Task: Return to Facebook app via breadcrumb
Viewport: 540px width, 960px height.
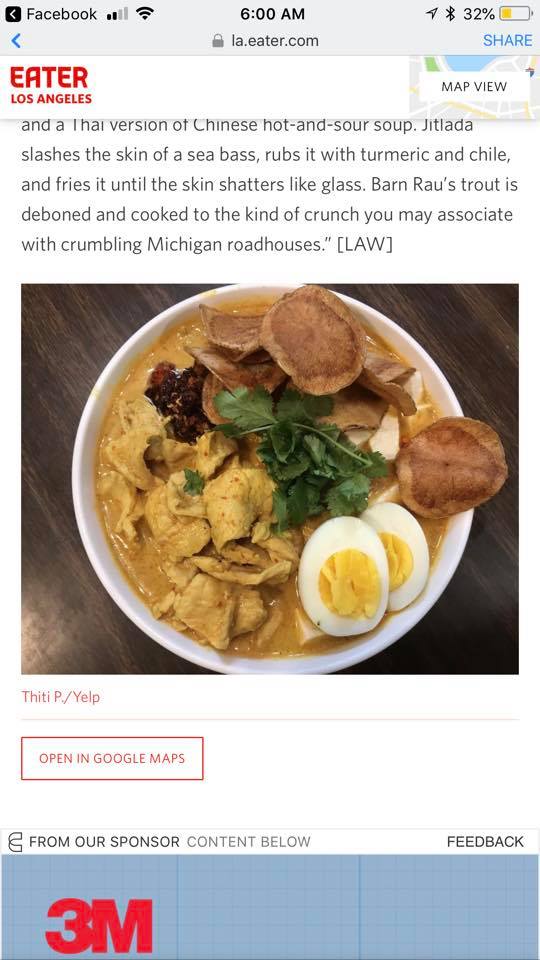Action: click(51, 14)
